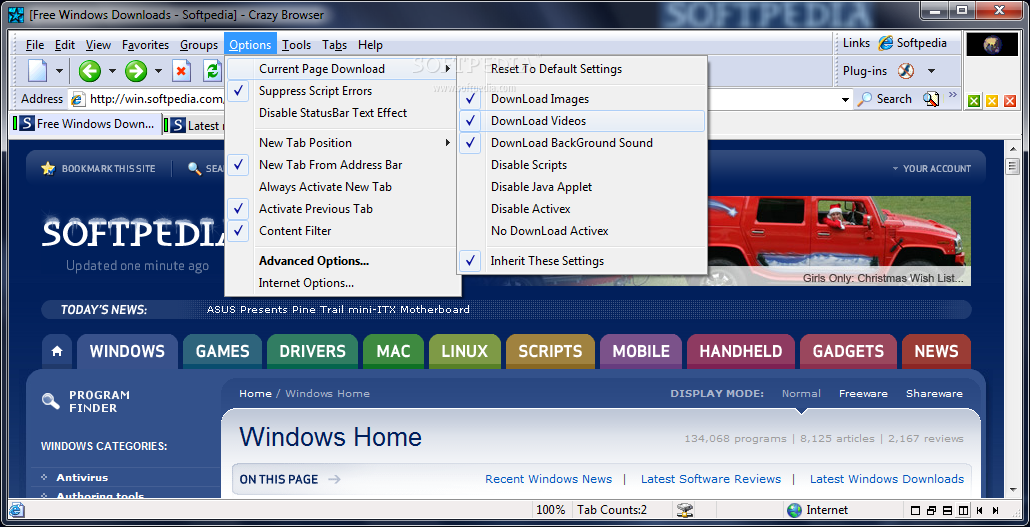This screenshot has height=527, width=1030.
Task: Uncheck DownLoad Images
Action: point(581,99)
